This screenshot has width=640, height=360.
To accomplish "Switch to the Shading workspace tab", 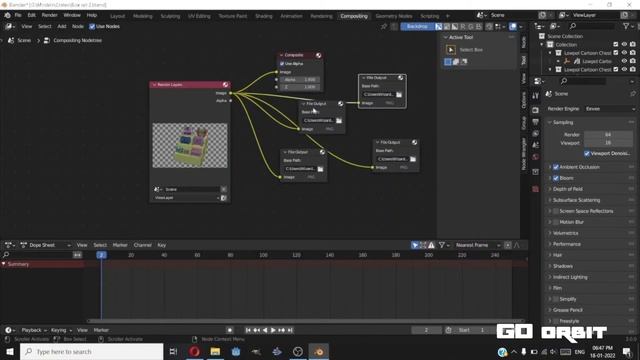I will 264,16.
